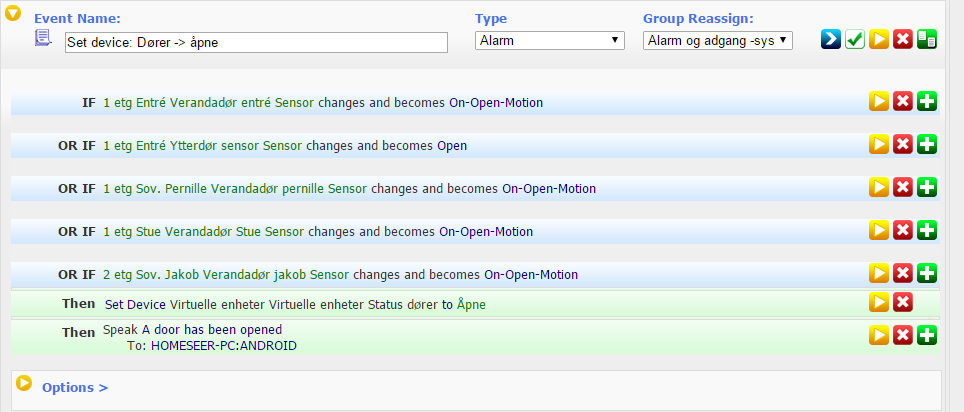The height and width of the screenshot is (412, 964).
Task: Click the On-Open-Motion value in first trigger
Action: [496, 103]
